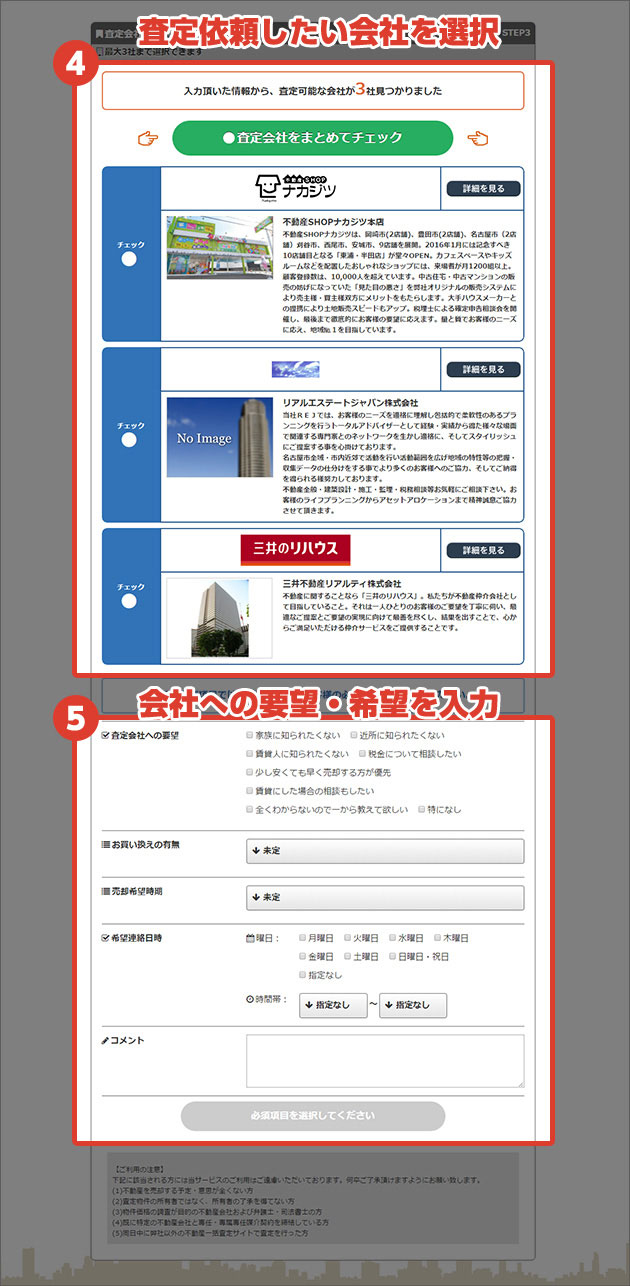Viewport: 630px width, 1286px height.
Task: Open 詳細を見る for リアルエステートジャパン
Action: tap(483, 369)
